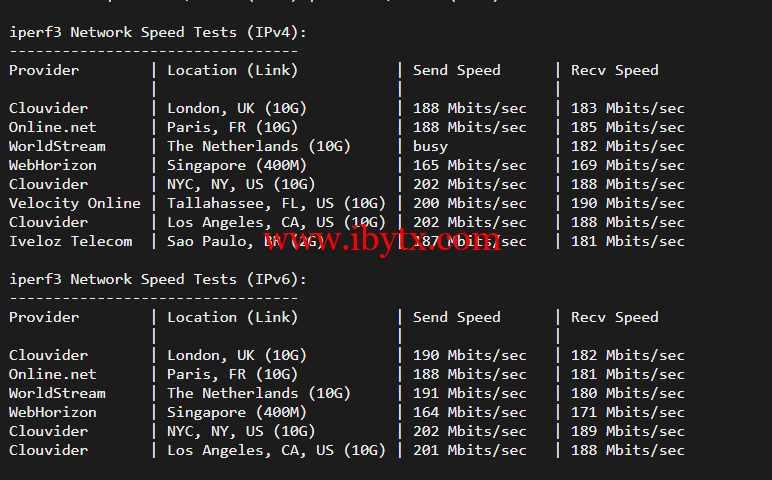The image size is (772, 480).
Task: Select WebHorizon in the IPv6 table
Action: (x=53, y=412)
